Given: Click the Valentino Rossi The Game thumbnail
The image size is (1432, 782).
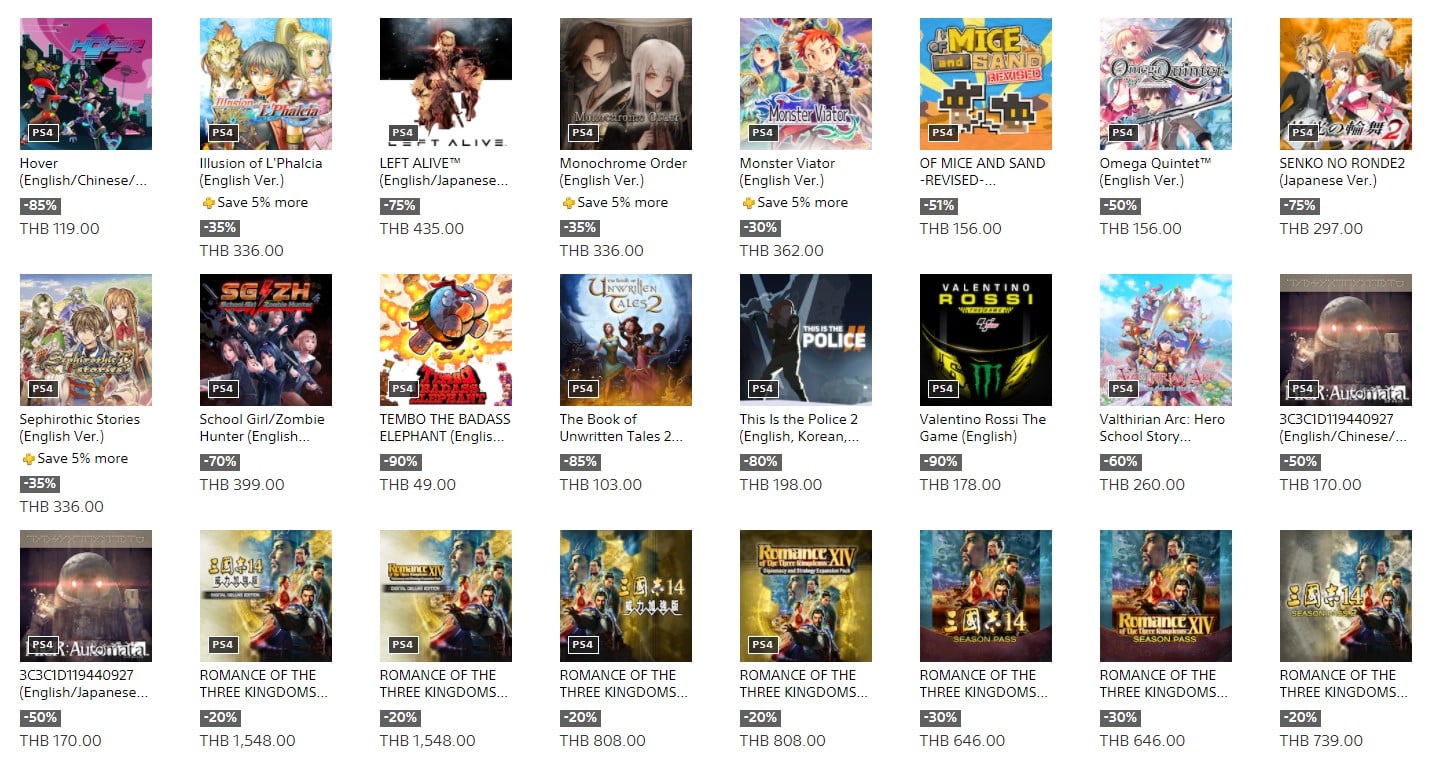Looking at the screenshot, I should (986, 340).
